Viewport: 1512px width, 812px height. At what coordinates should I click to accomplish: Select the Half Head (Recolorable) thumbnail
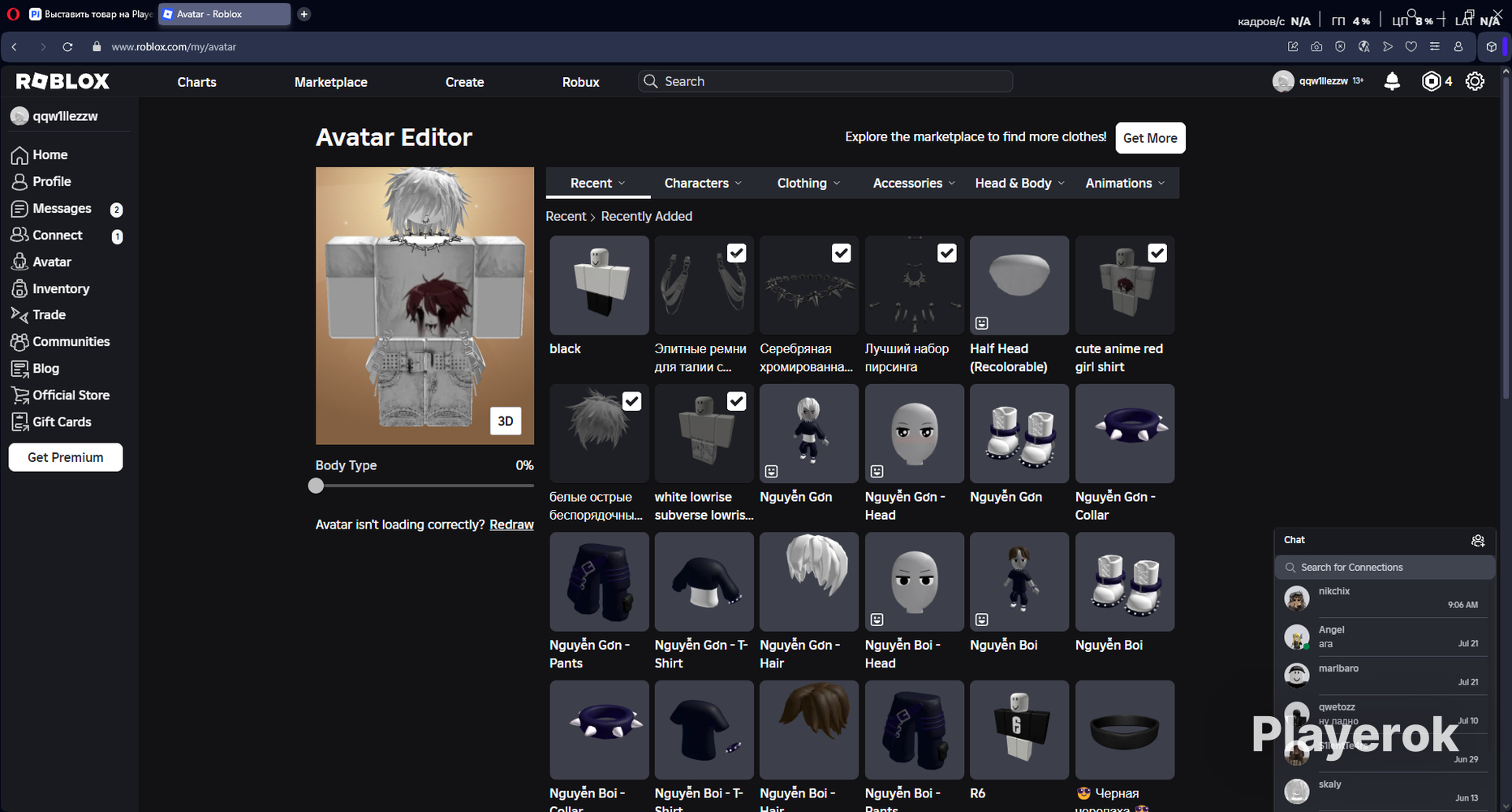click(x=1019, y=285)
